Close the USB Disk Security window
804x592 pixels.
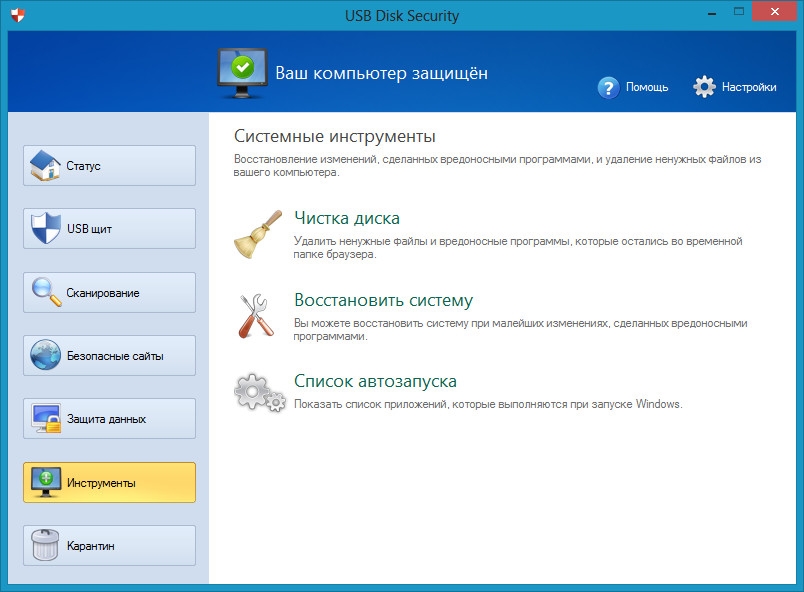pos(774,11)
